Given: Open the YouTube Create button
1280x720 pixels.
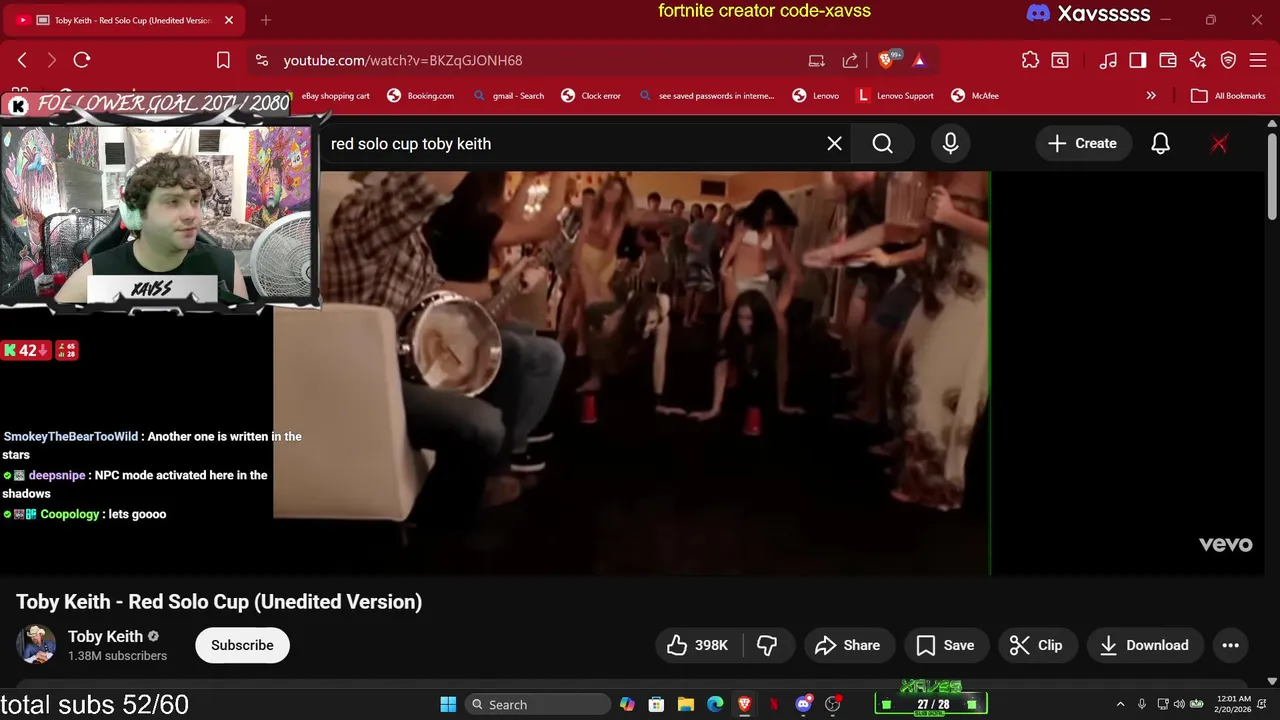Looking at the screenshot, I should coord(1082,144).
